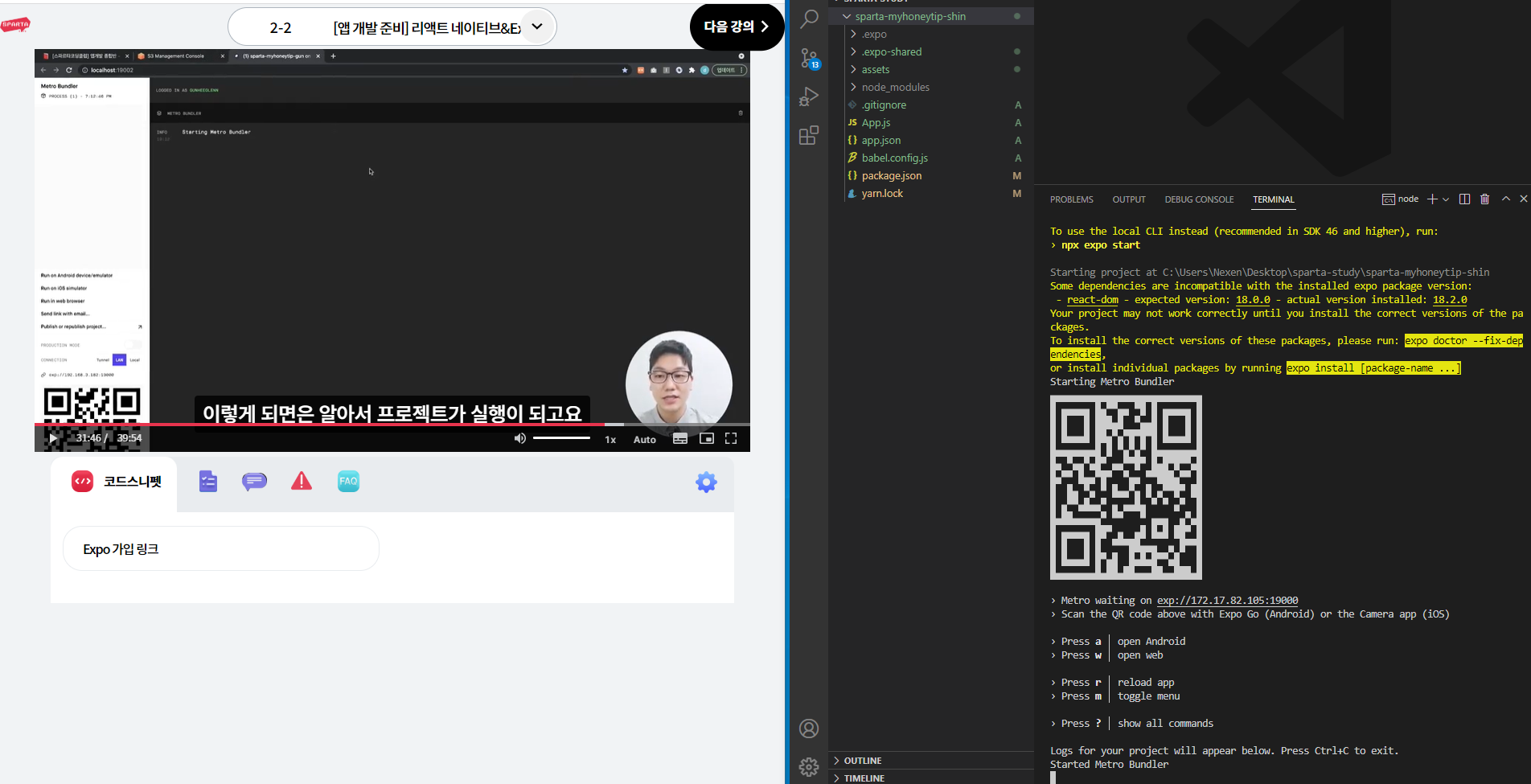The height and width of the screenshot is (784, 1531).
Task: Open the Run and Debug view
Action: pyautogui.click(x=809, y=96)
